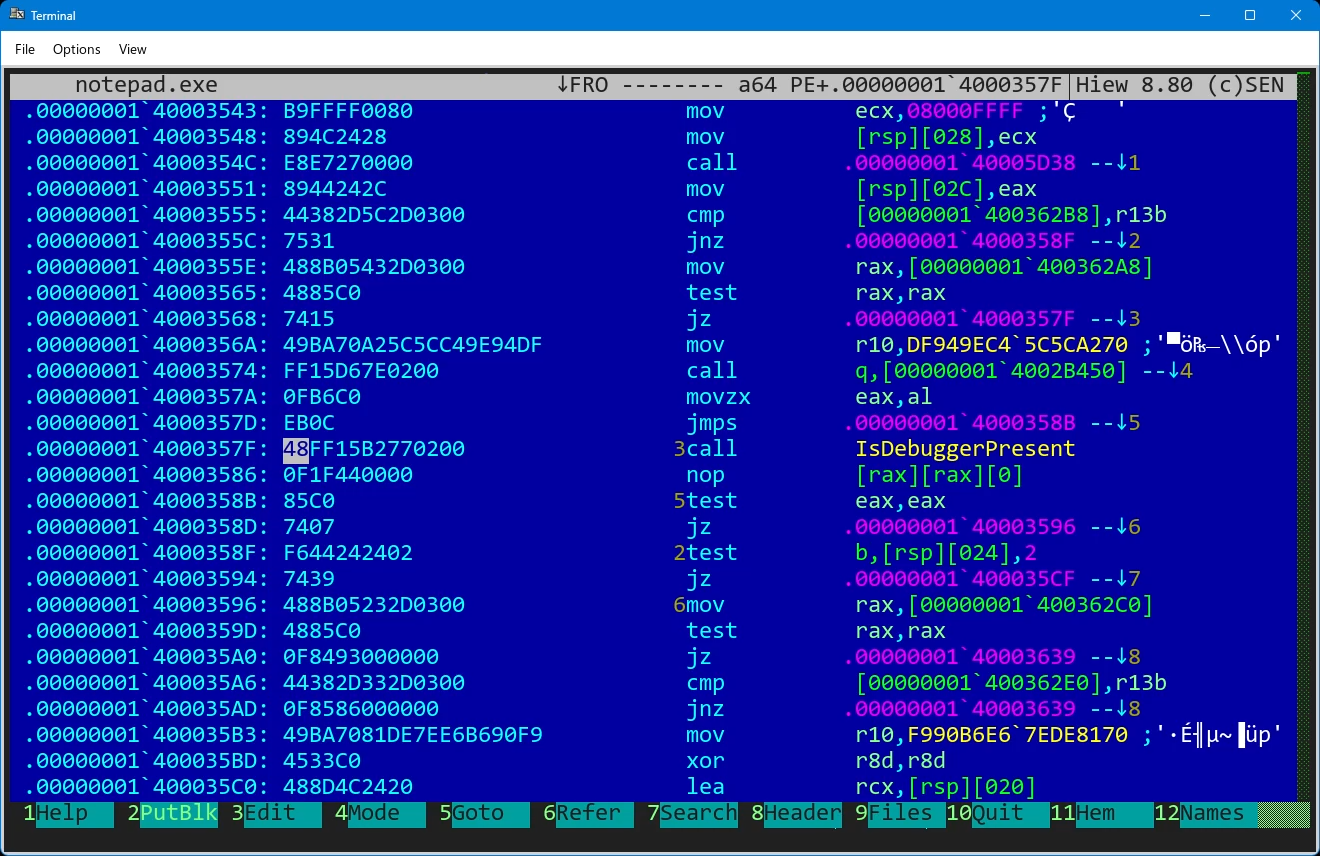The height and width of the screenshot is (856, 1320).
Task: Open the Options menu
Action: click(77, 49)
